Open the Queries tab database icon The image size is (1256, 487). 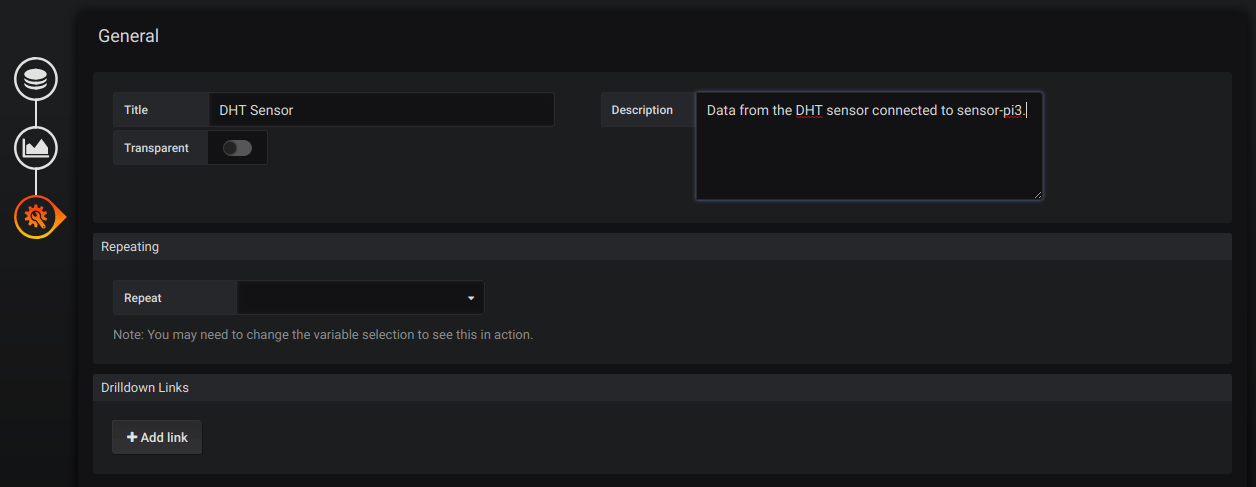36,79
